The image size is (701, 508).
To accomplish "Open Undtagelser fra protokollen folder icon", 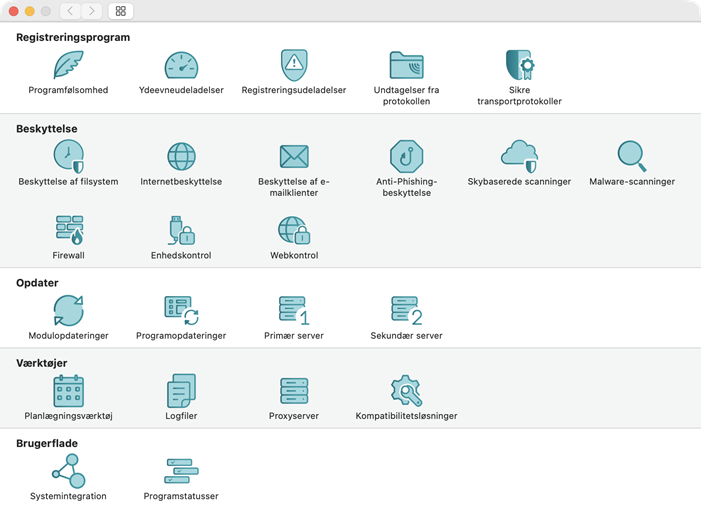I will pyautogui.click(x=406, y=65).
